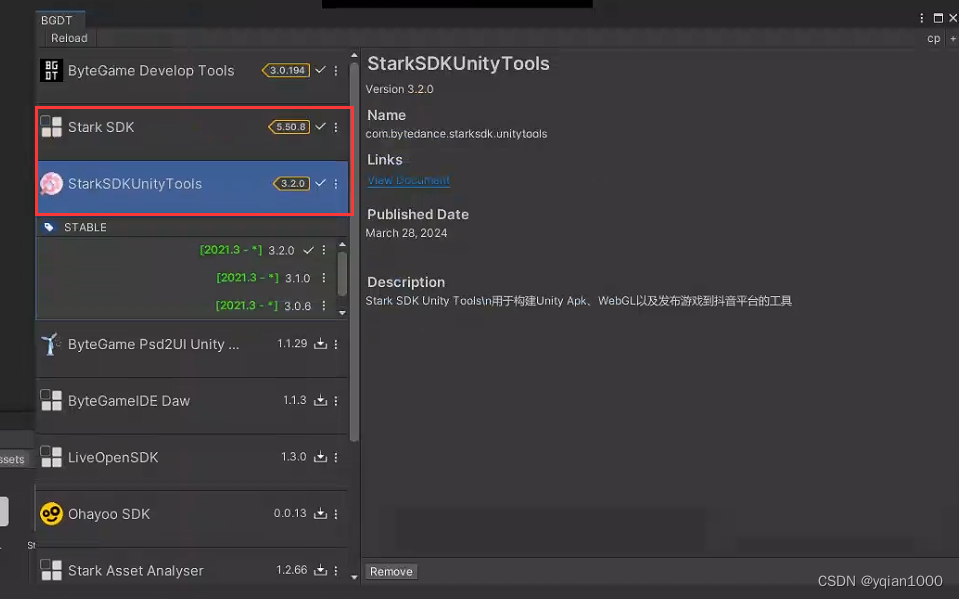Open options for version 3.1.0 row
Image resolution: width=959 pixels, height=599 pixels.
324,277
